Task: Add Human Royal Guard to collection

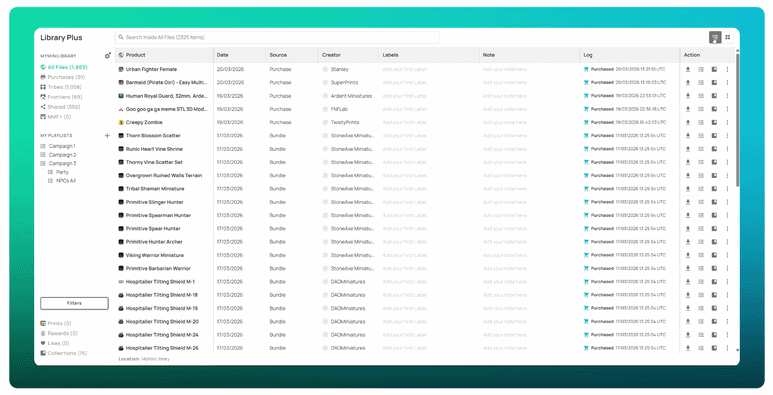Action: coord(714,96)
